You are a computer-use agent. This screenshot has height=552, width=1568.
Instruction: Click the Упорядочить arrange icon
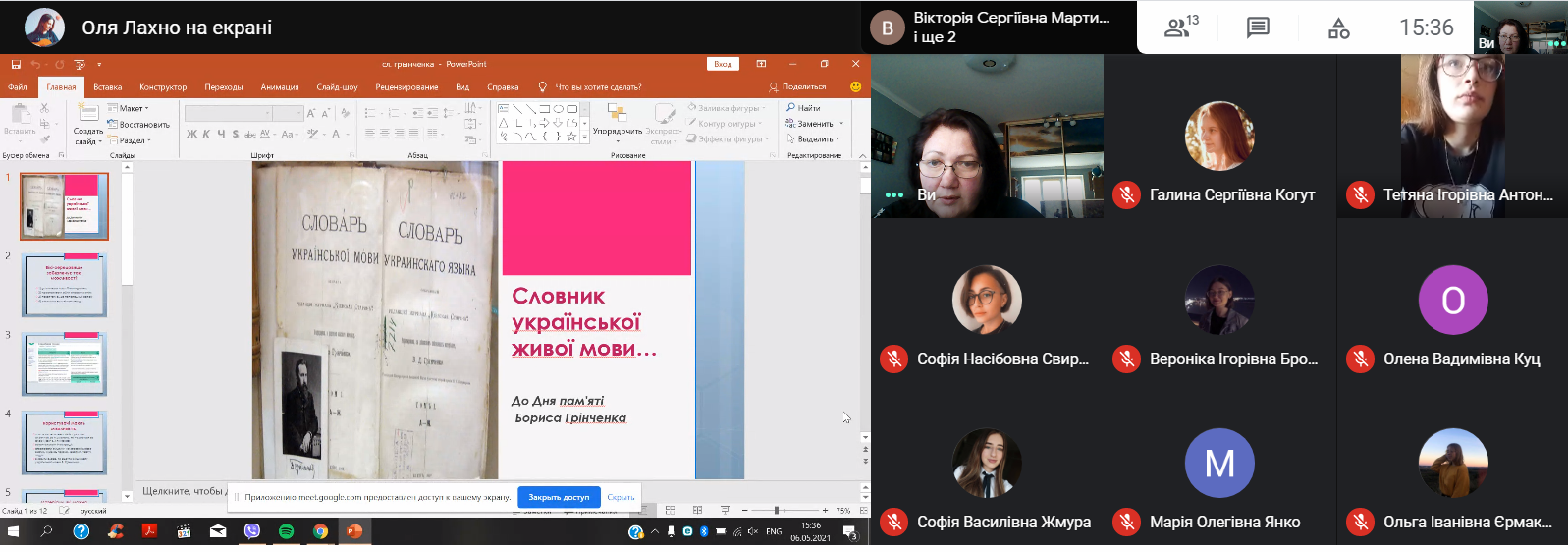(x=618, y=114)
